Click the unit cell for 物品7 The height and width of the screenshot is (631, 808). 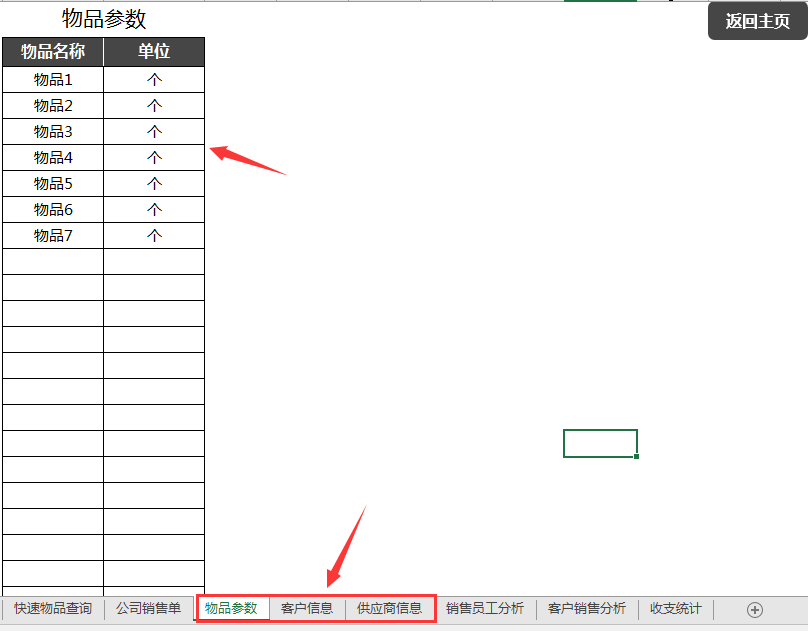click(x=154, y=236)
